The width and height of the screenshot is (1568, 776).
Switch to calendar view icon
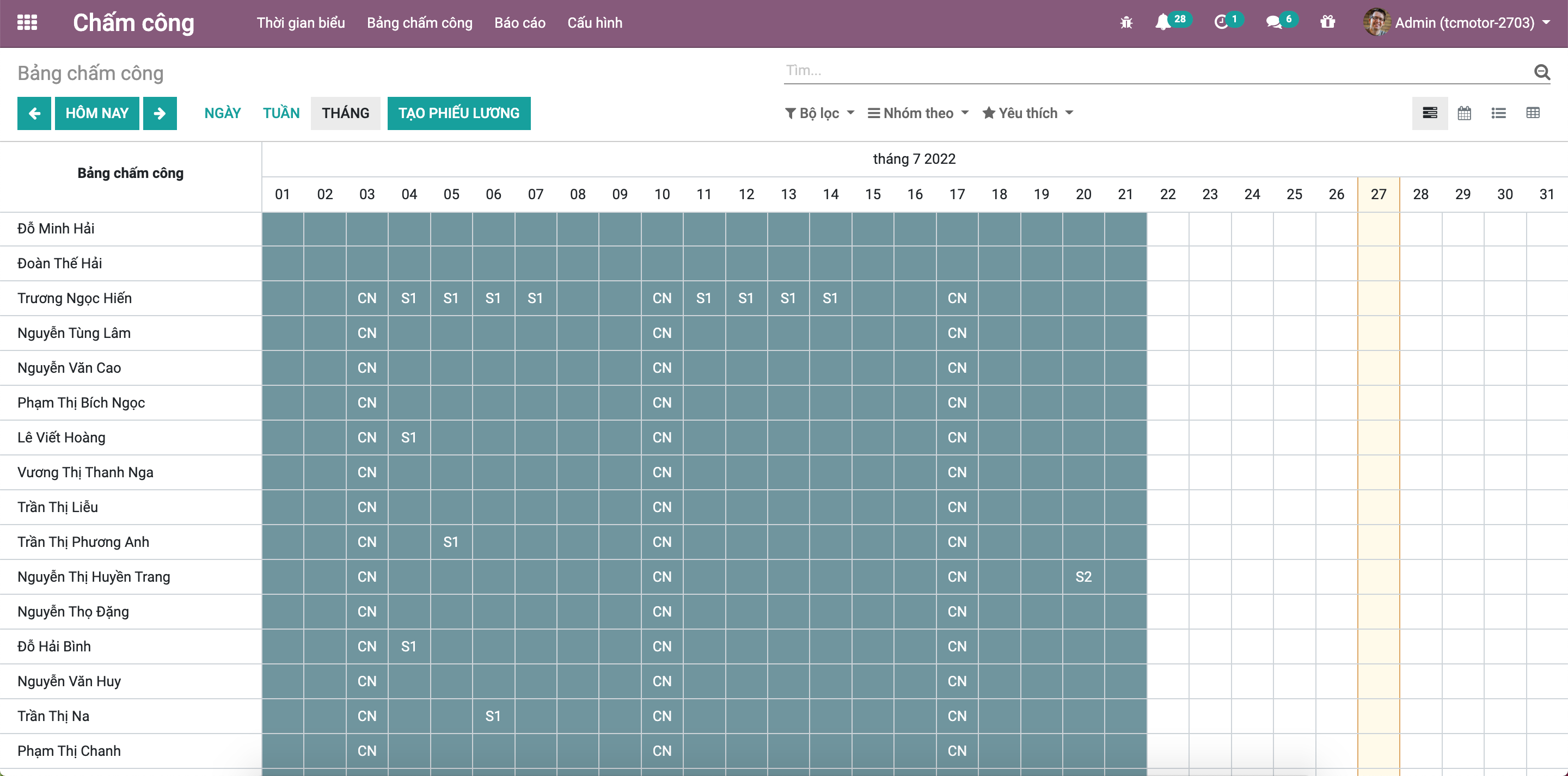[1464, 113]
